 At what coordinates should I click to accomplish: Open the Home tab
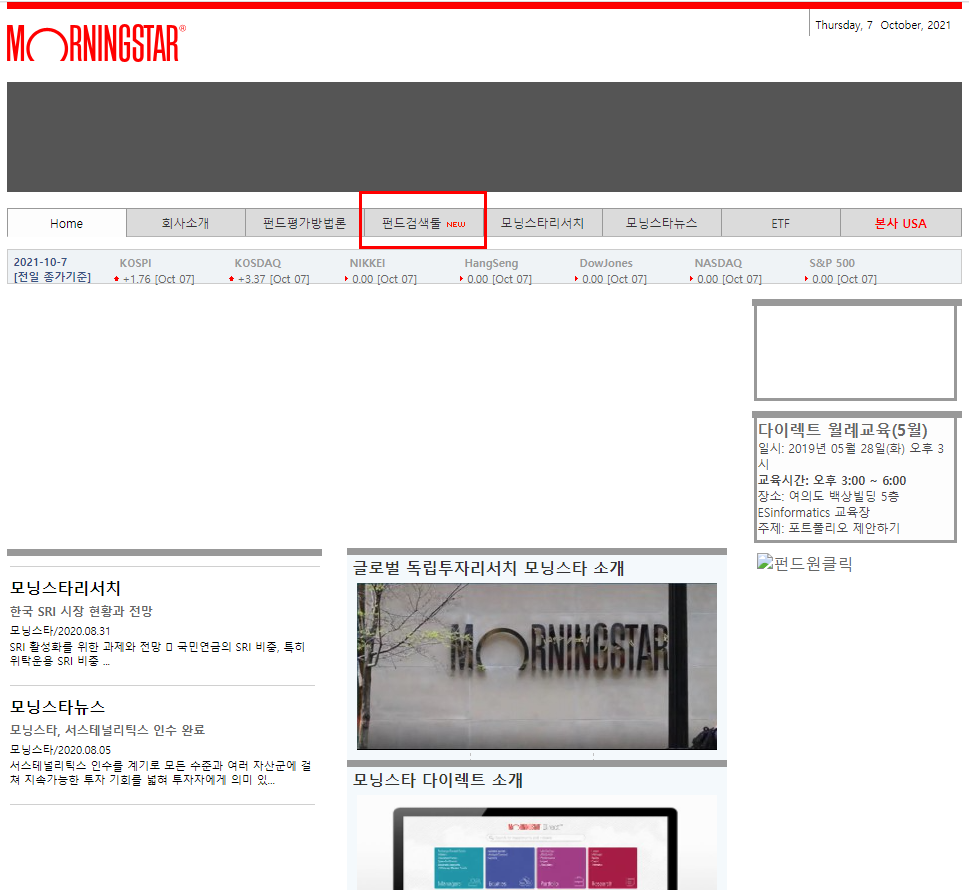pos(67,223)
